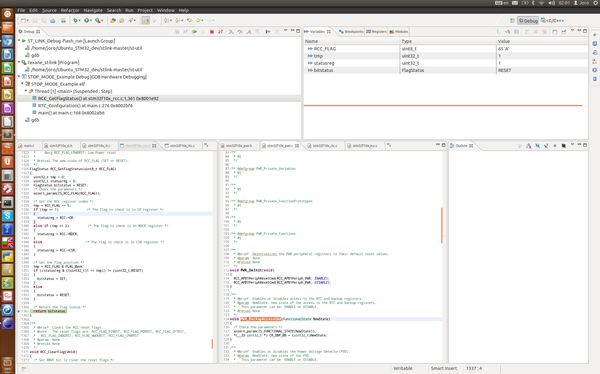Open the main.c editor tab

29,146
